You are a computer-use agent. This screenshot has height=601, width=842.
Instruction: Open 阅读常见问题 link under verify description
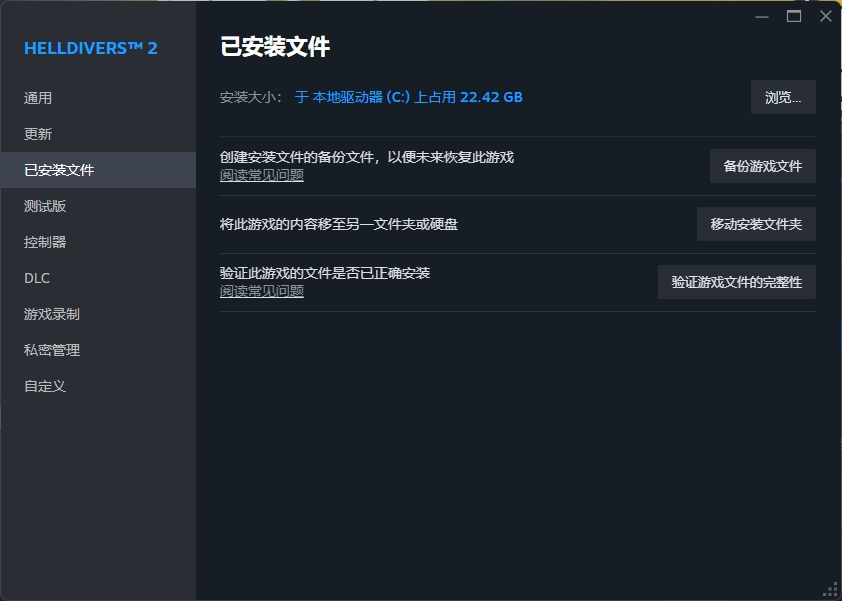[261, 292]
